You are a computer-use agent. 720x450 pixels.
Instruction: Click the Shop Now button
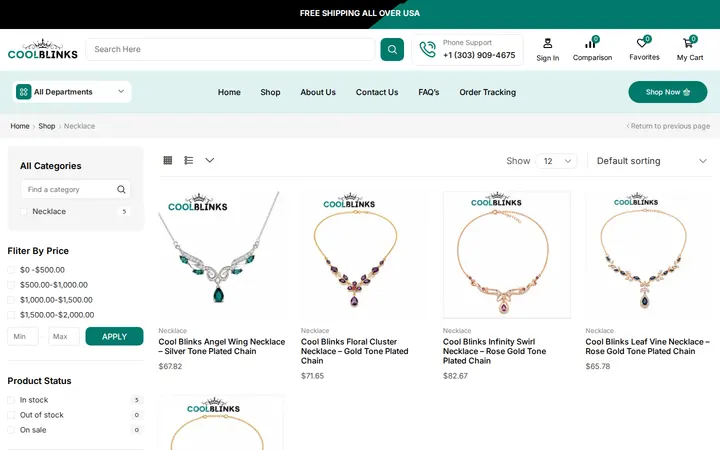pos(668,92)
